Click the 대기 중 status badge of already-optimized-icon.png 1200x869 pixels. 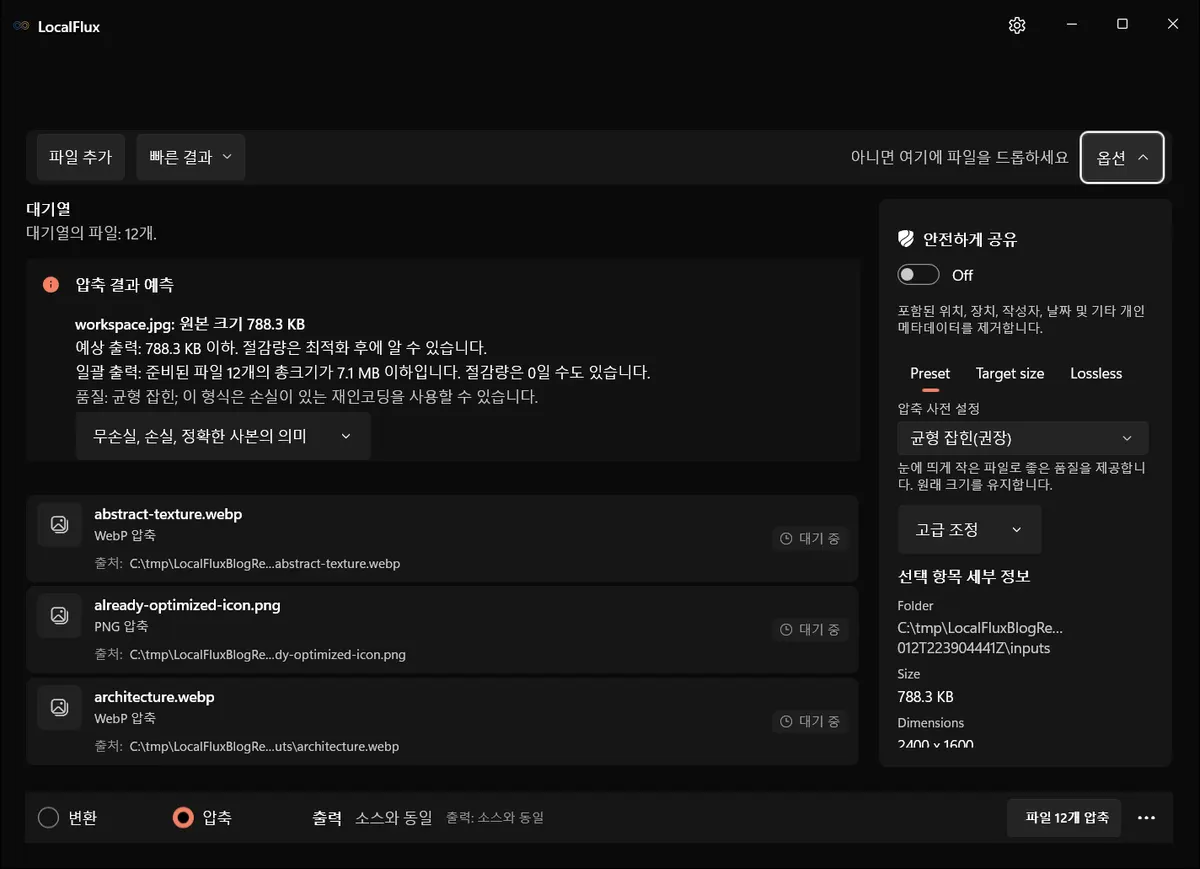(810, 629)
